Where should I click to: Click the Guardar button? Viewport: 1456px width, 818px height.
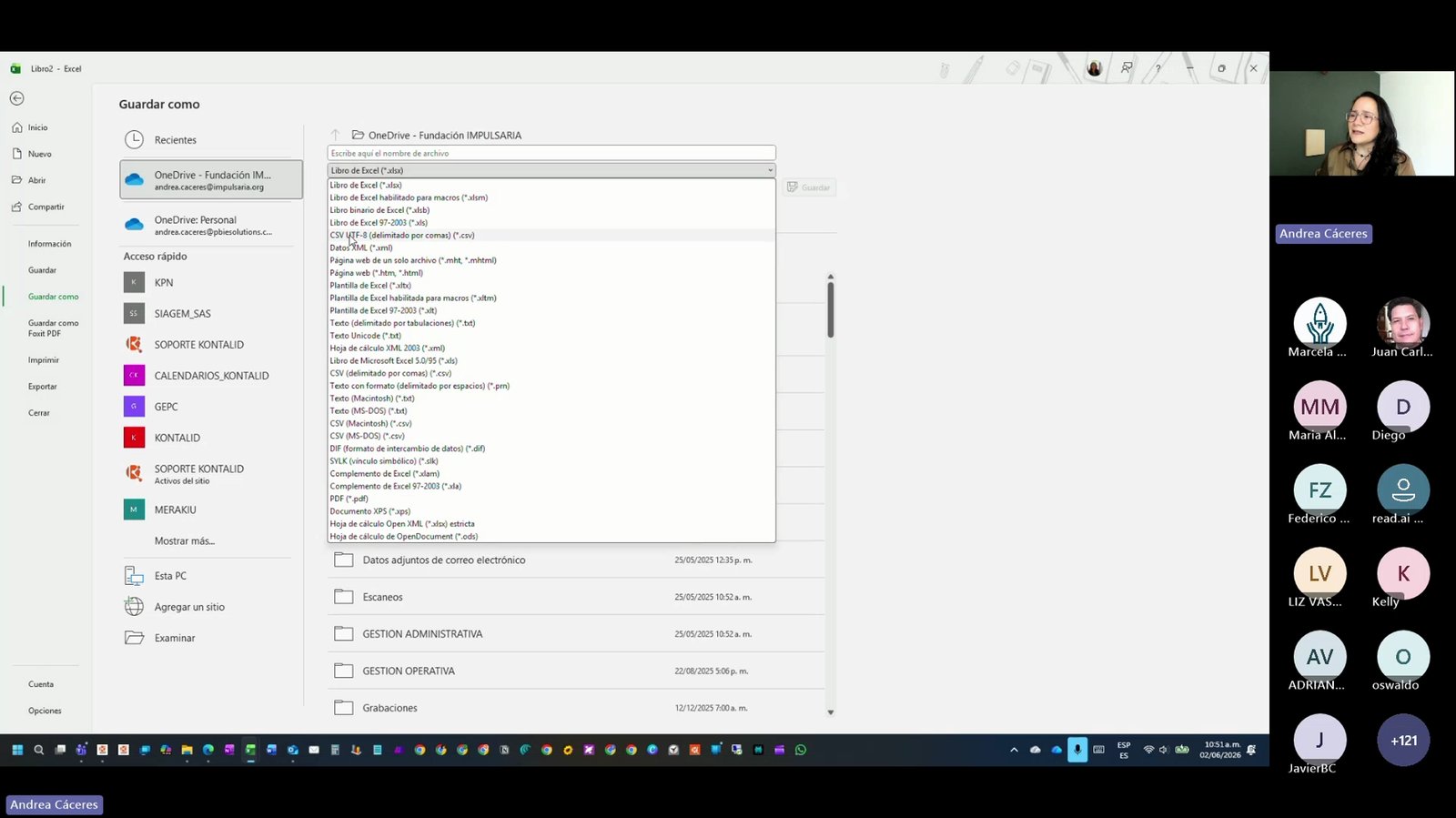809,187
